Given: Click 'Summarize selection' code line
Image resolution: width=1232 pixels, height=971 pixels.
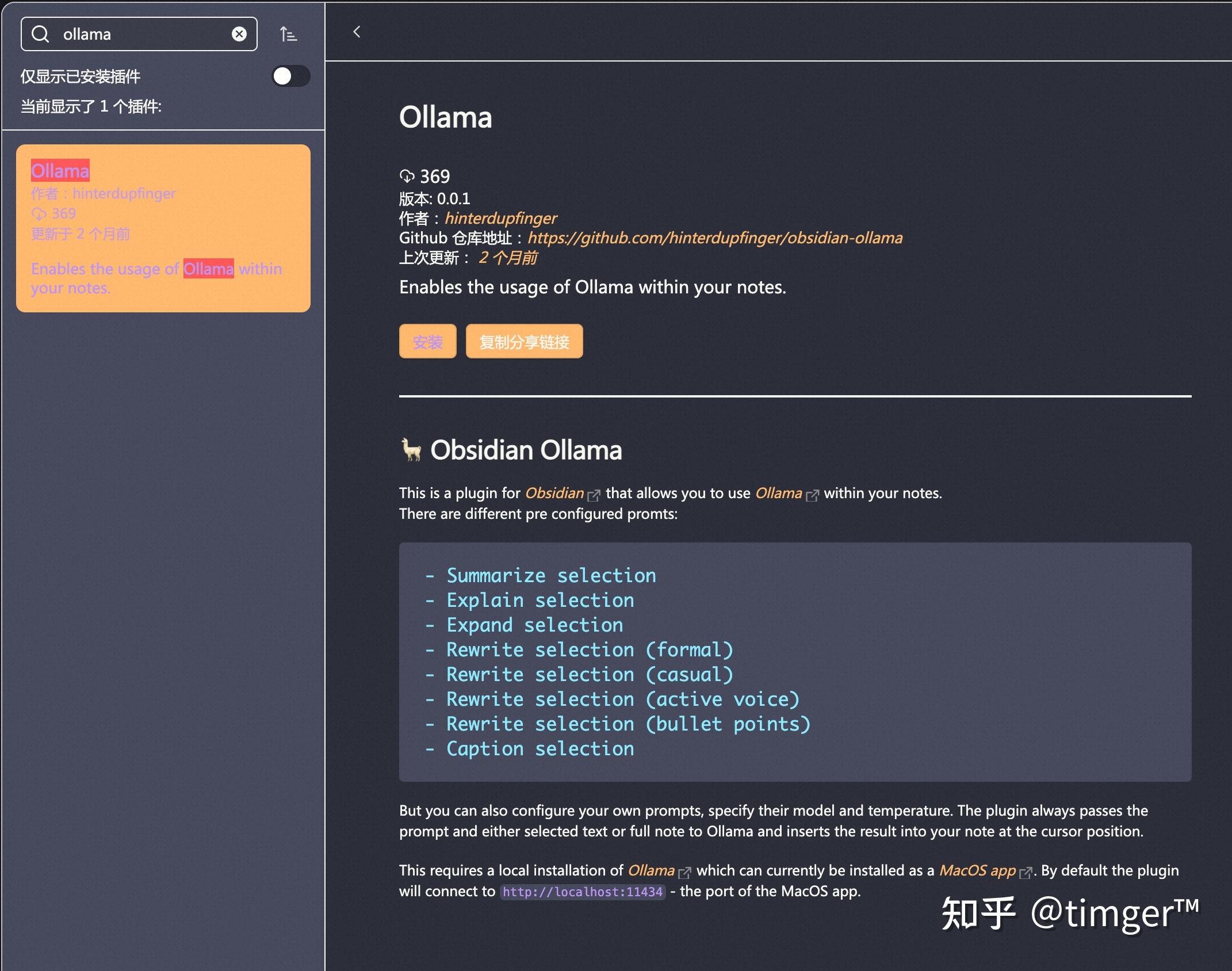Looking at the screenshot, I should 552,576.
